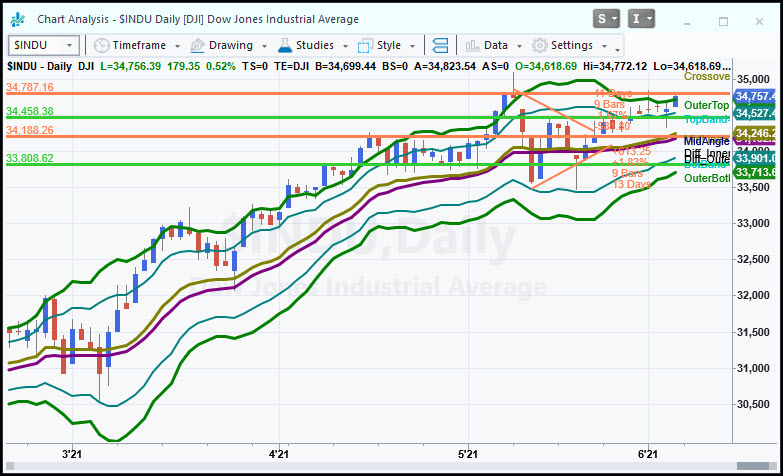Open the S symbol link dropdown
Image resolution: width=783 pixels, height=476 pixels.
[x=606, y=19]
